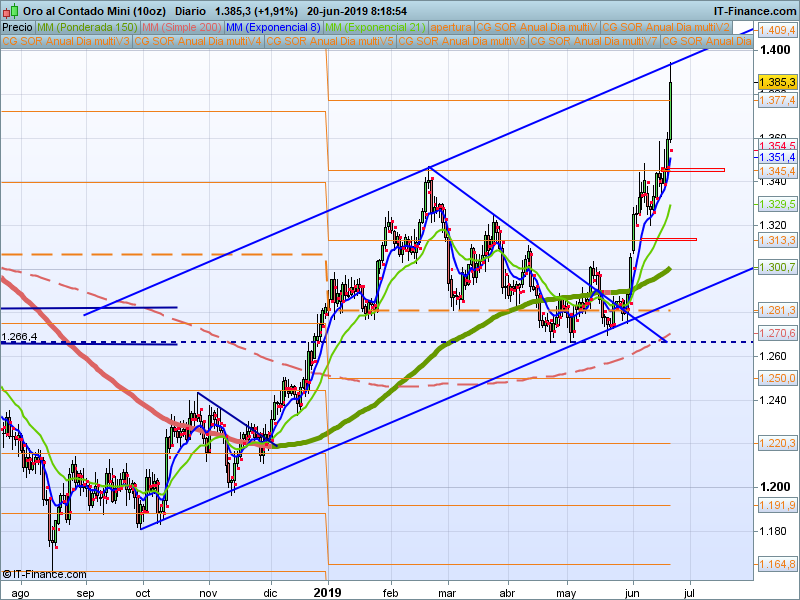The height and width of the screenshot is (600, 800).
Task: Click the nov month label on time axis
Action: point(208,593)
